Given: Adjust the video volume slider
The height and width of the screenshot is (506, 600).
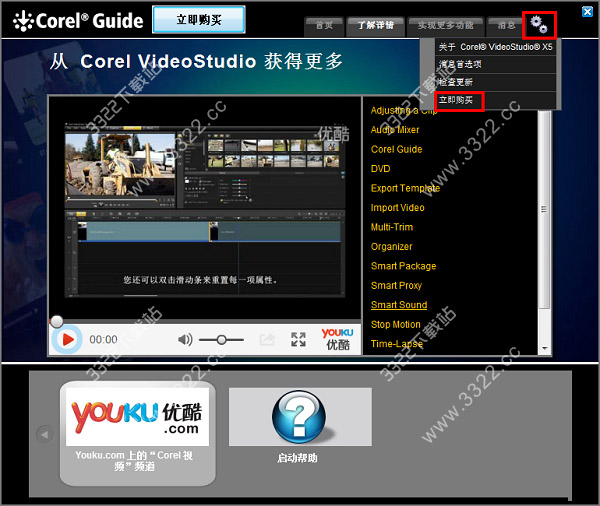Looking at the screenshot, I should tap(221, 340).
